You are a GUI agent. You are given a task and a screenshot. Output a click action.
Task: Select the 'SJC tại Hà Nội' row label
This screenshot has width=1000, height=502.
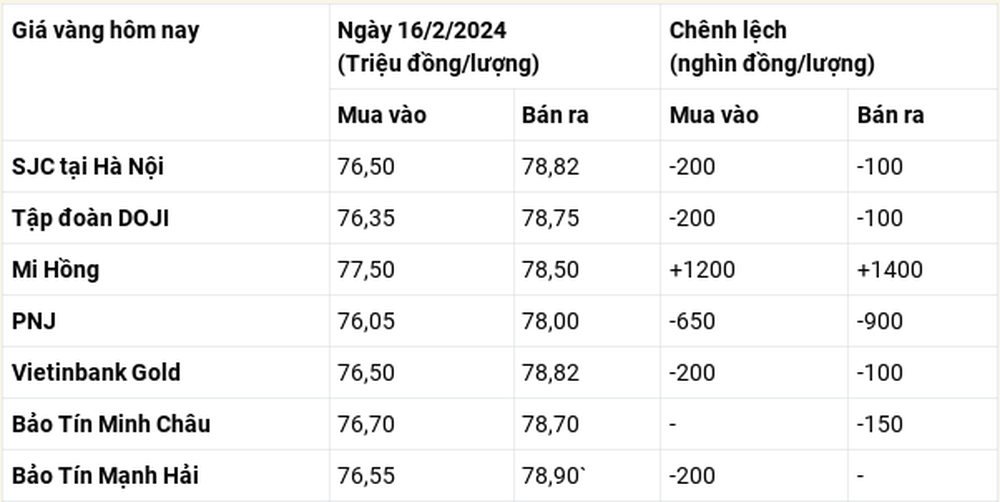click(88, 166)
